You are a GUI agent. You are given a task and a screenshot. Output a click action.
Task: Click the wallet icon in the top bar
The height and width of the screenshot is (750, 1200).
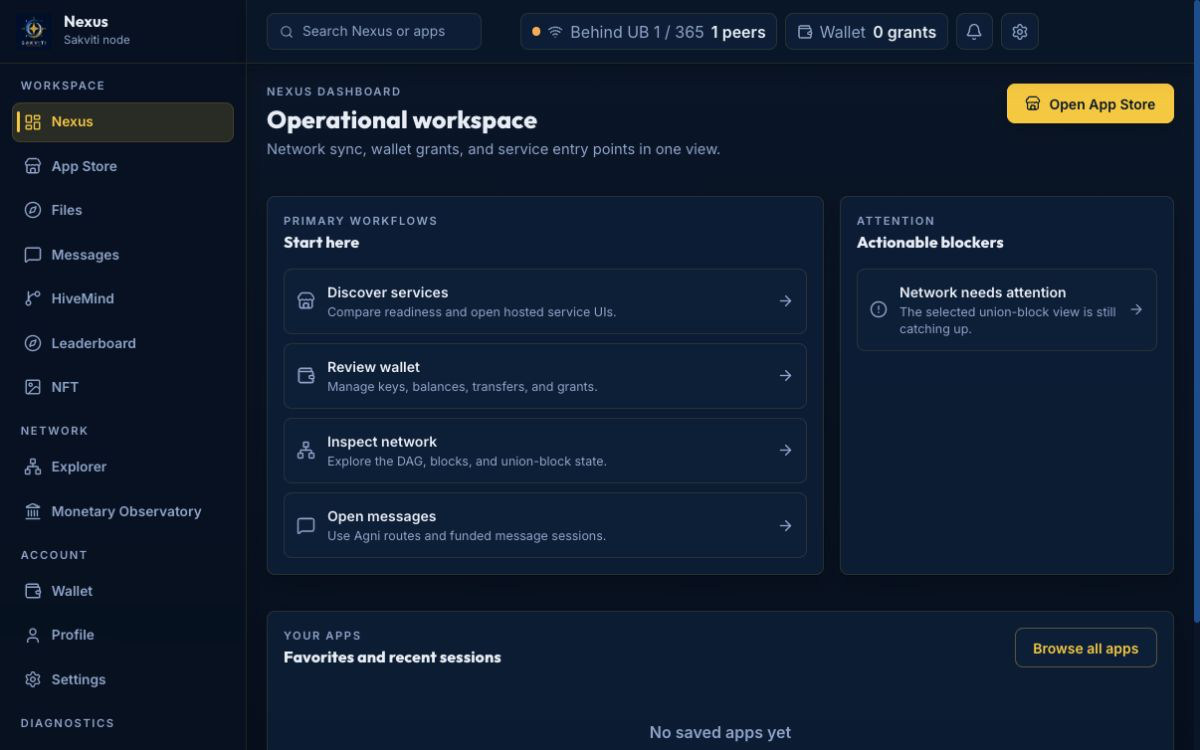(x=805, y=32)
